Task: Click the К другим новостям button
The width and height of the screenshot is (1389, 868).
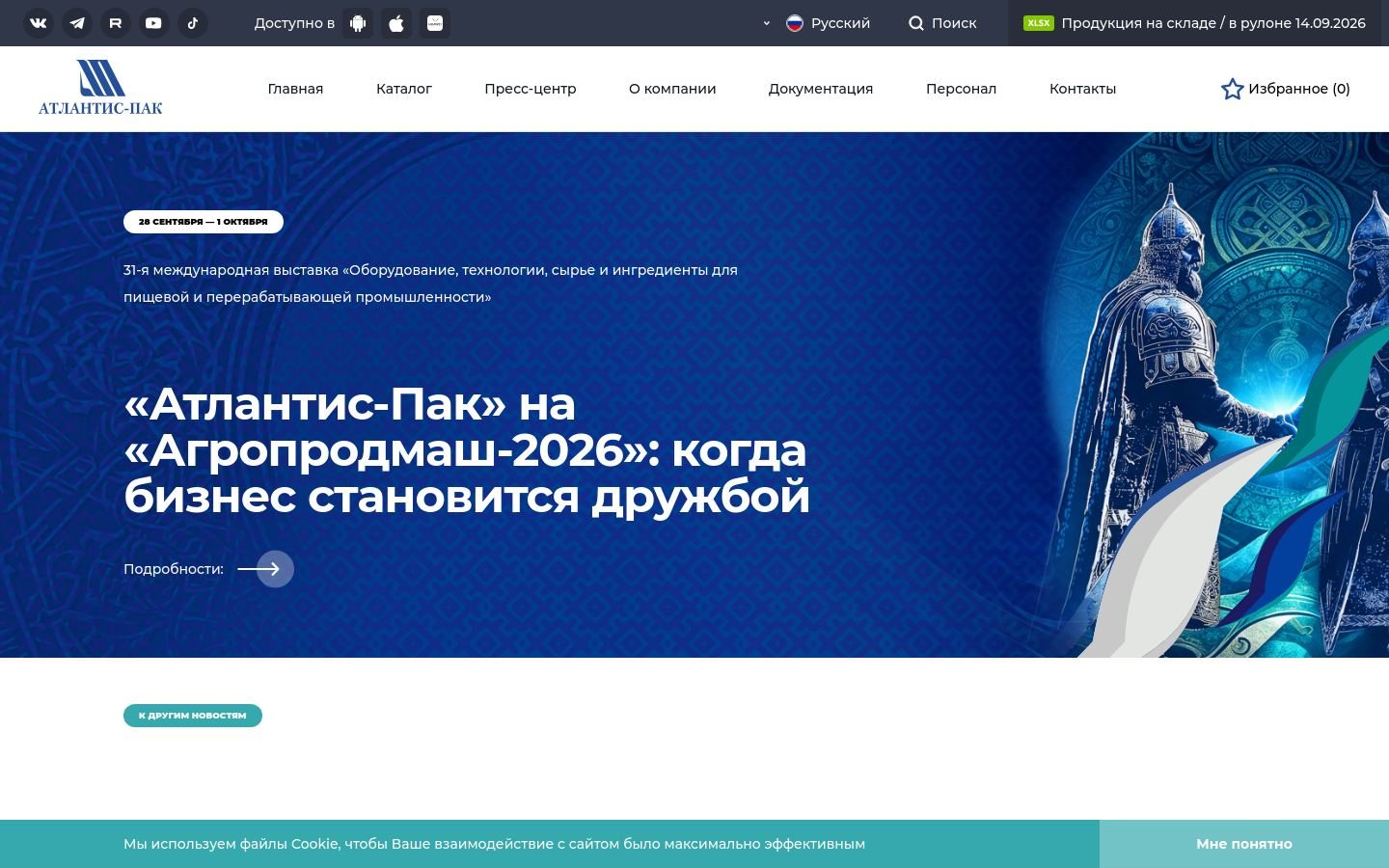Action: tap(193, 716)
